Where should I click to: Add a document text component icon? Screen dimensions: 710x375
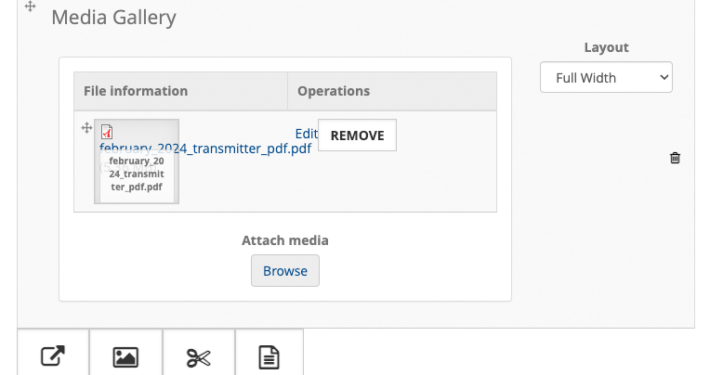[x=269, y=357]
